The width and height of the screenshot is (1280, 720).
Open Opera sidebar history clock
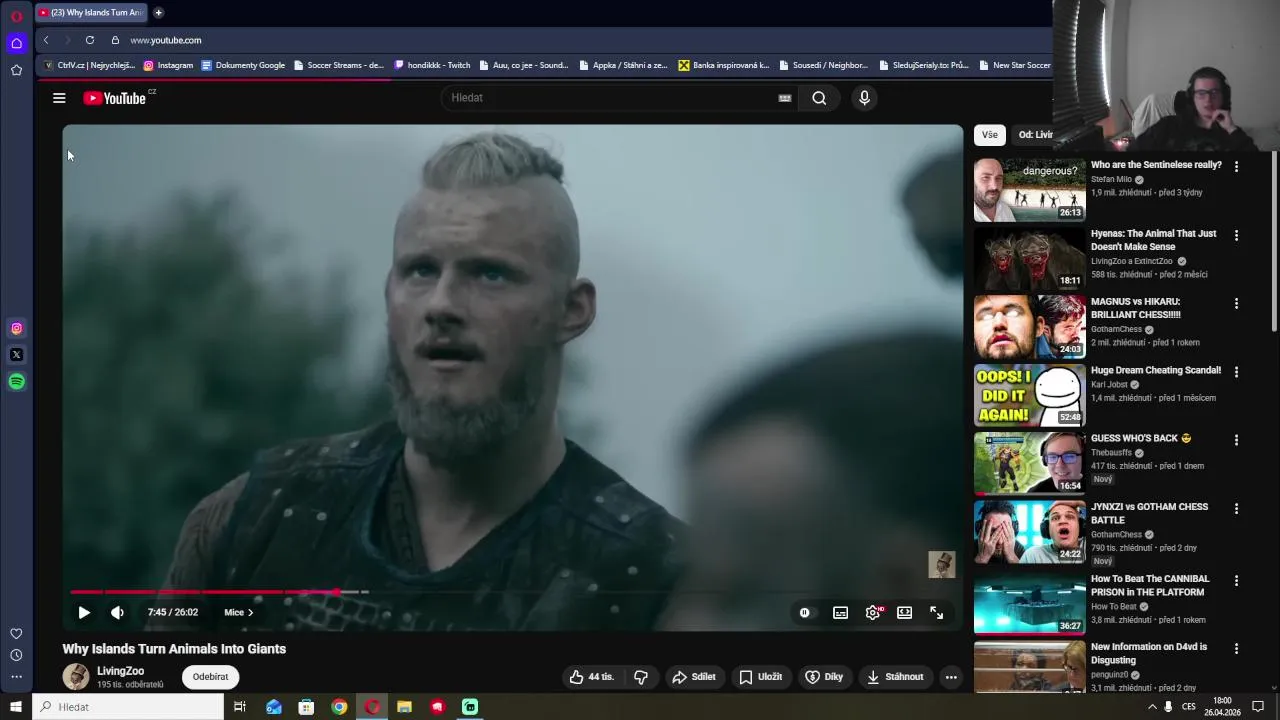tap(16, 655)
